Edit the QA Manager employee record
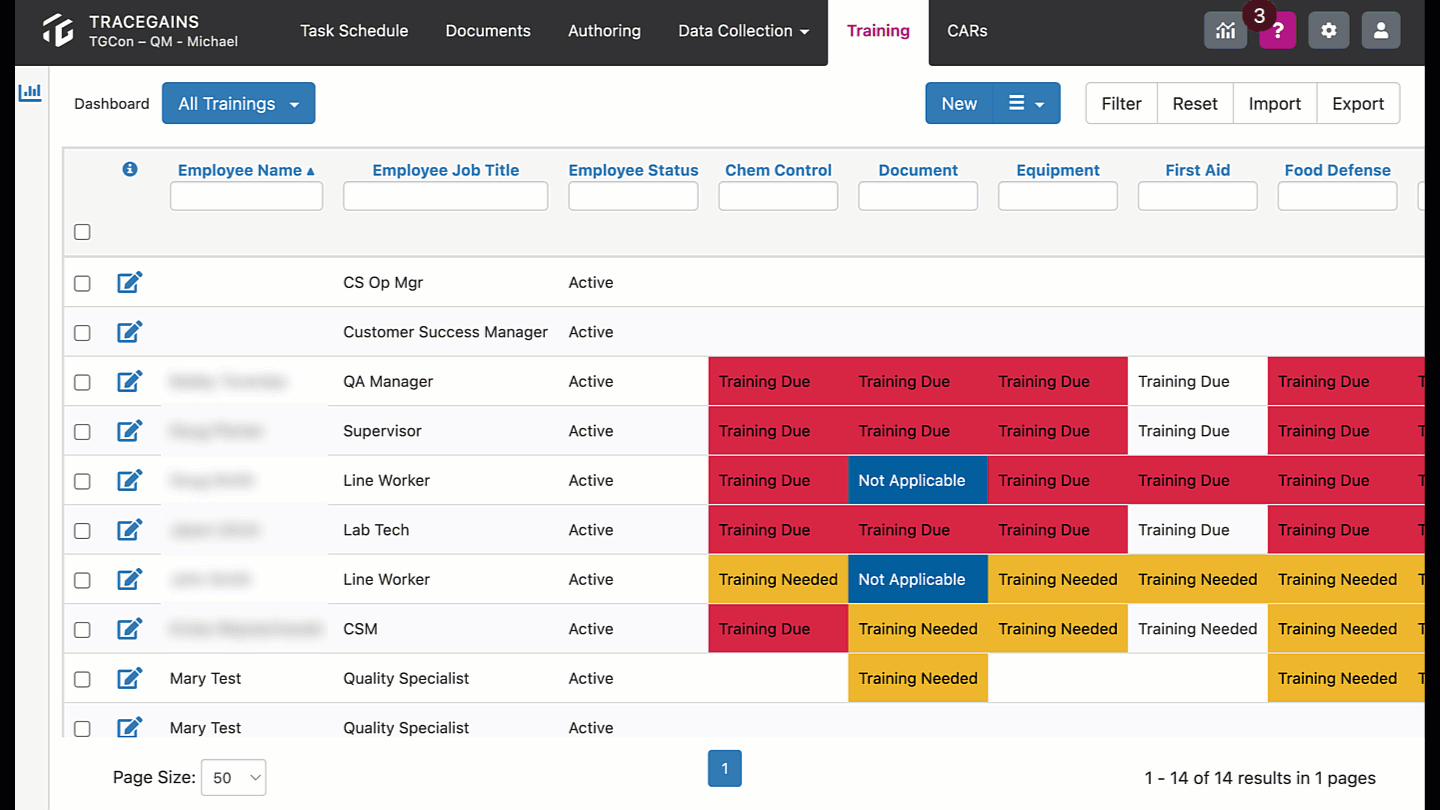 130,381
